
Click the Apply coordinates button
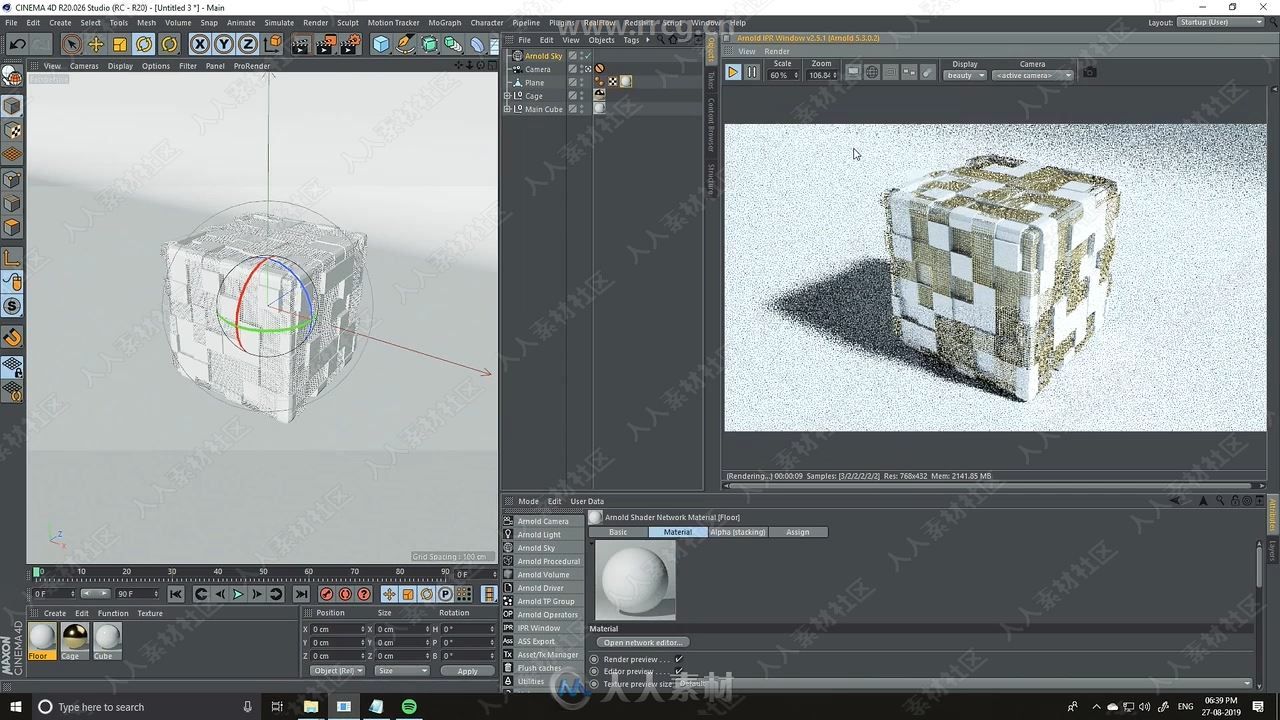[467, 671]
